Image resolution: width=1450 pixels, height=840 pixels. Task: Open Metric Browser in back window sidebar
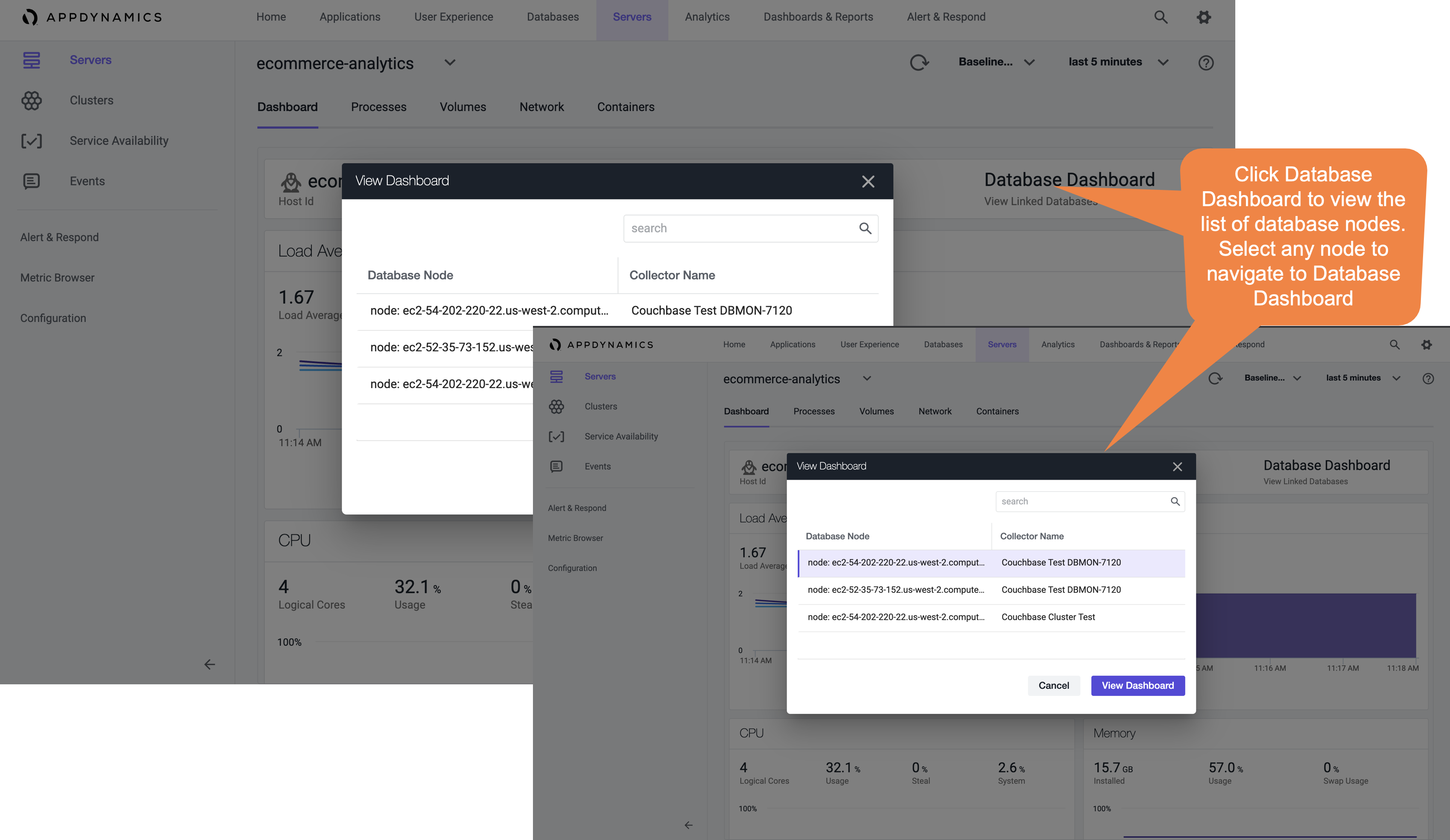57,278
